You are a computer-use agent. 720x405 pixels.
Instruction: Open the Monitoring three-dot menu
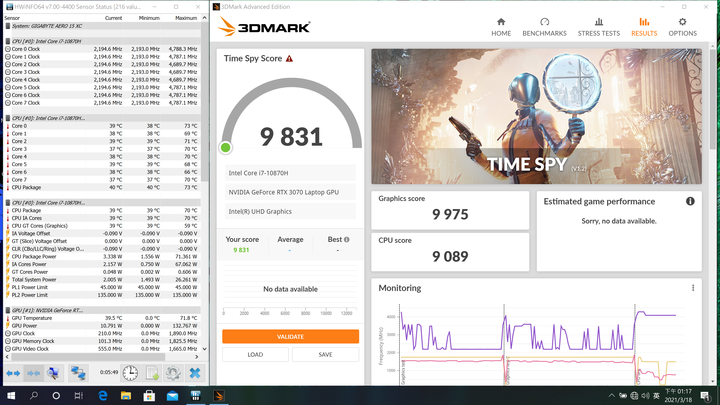[693, 288]
